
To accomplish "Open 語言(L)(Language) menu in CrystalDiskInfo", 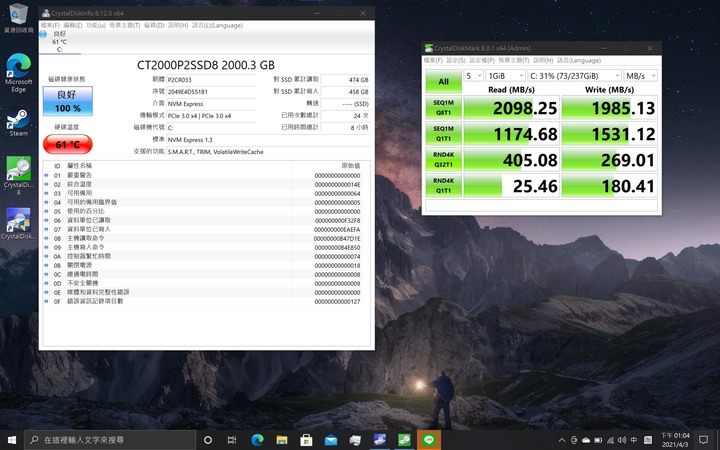I will click(217, 25).
